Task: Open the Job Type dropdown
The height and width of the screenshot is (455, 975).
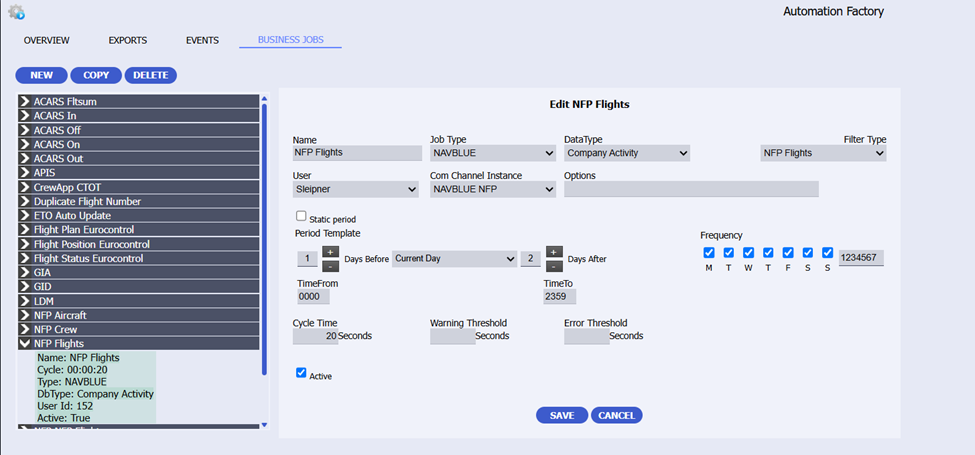Action: click(493, 153)
